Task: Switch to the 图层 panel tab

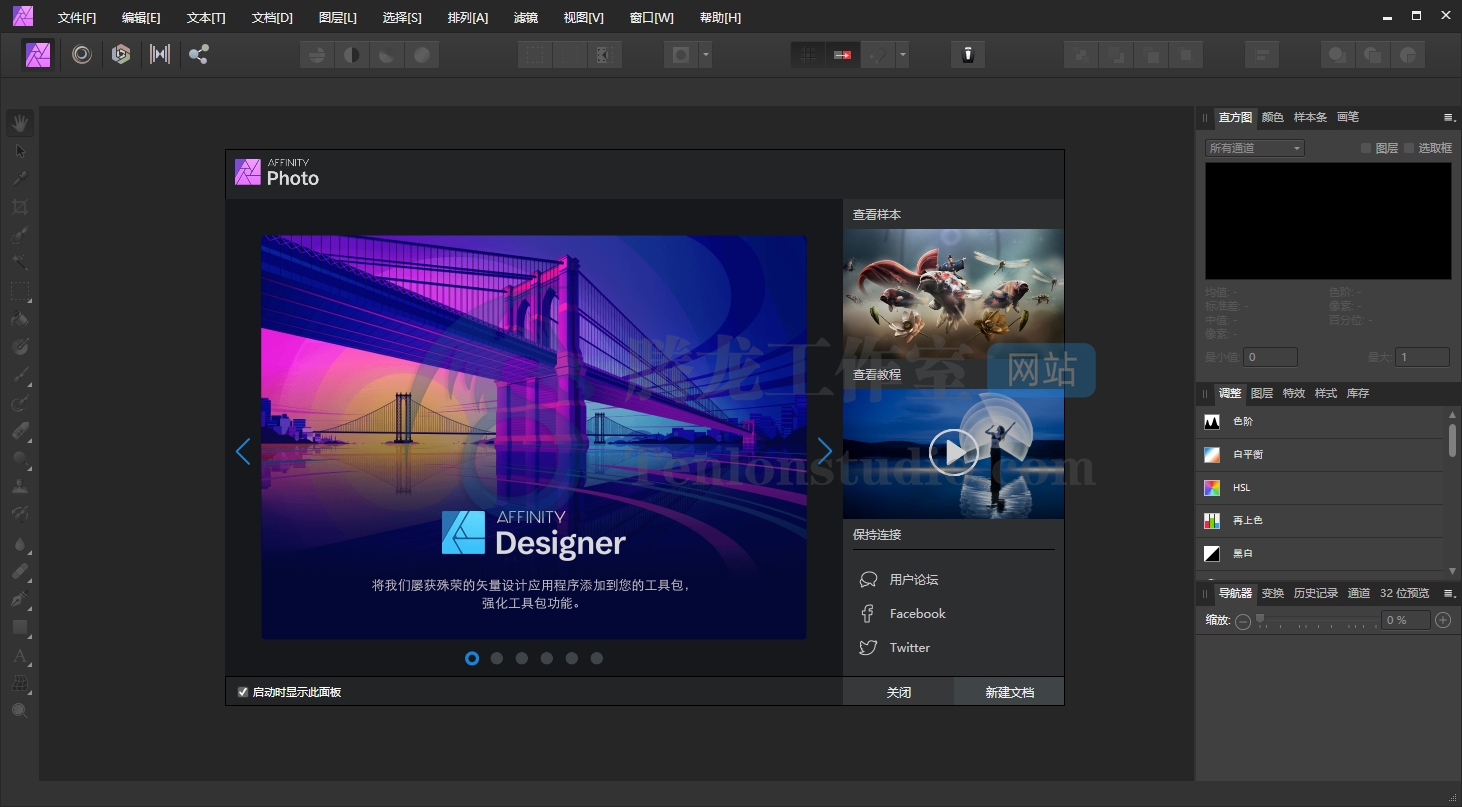Action: tap(1262, 393)
